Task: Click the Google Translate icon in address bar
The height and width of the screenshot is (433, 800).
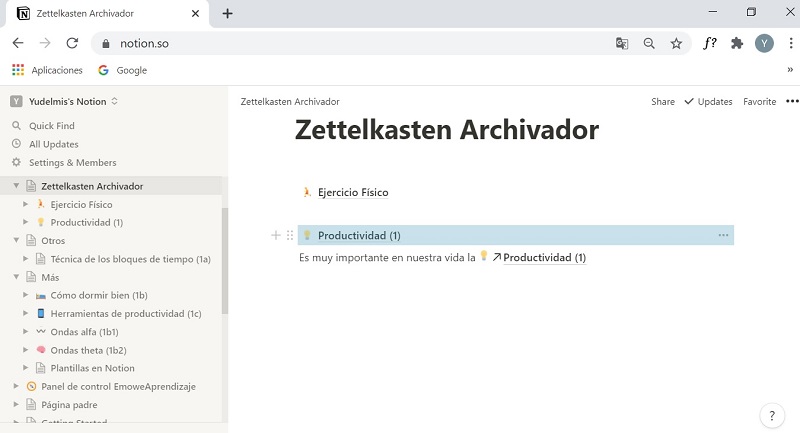Action: point(621,43)
